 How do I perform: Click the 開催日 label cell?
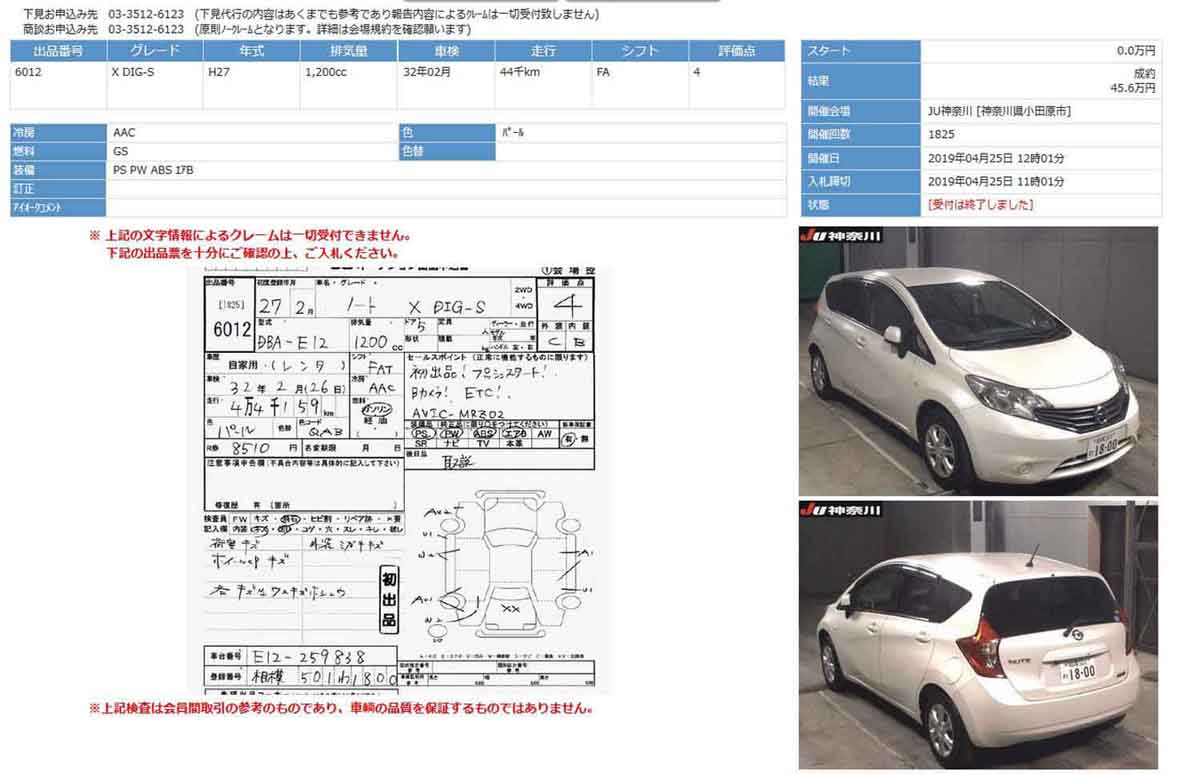tap(861, 158)
